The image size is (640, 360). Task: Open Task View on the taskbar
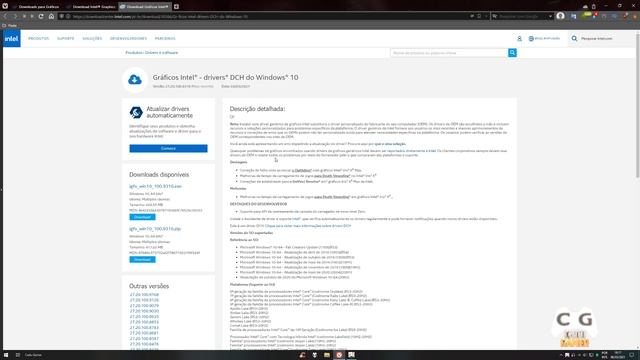pyautogui.click(x=18, y=355)
